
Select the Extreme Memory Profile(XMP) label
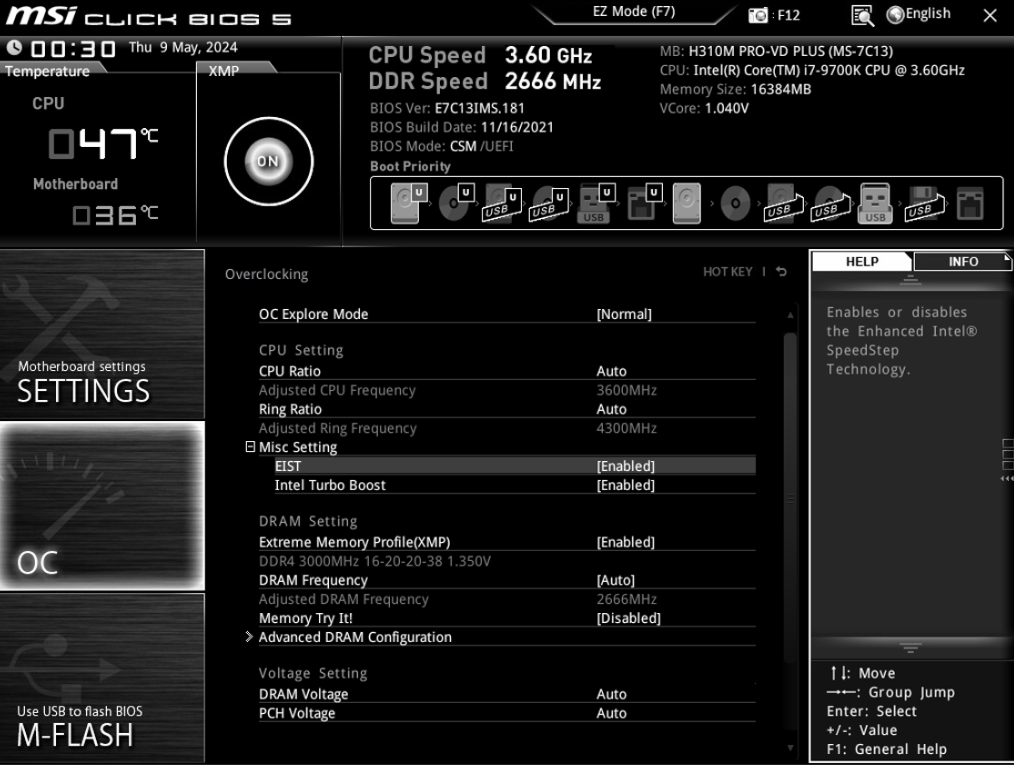(354, 542)
